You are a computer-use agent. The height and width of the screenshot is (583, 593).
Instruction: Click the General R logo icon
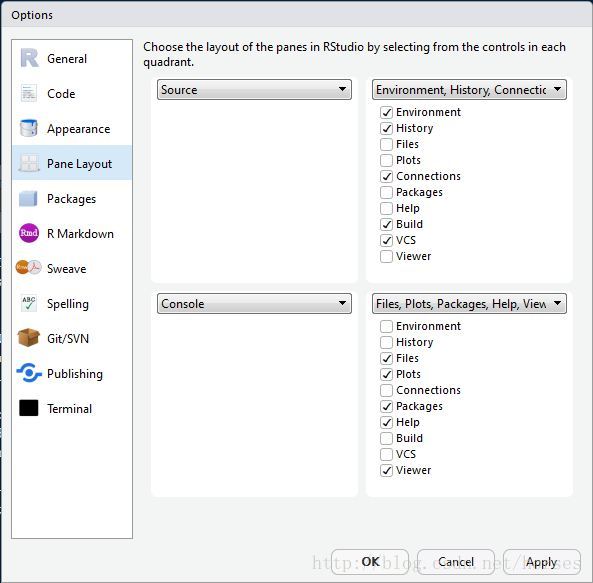coord(29,58)
